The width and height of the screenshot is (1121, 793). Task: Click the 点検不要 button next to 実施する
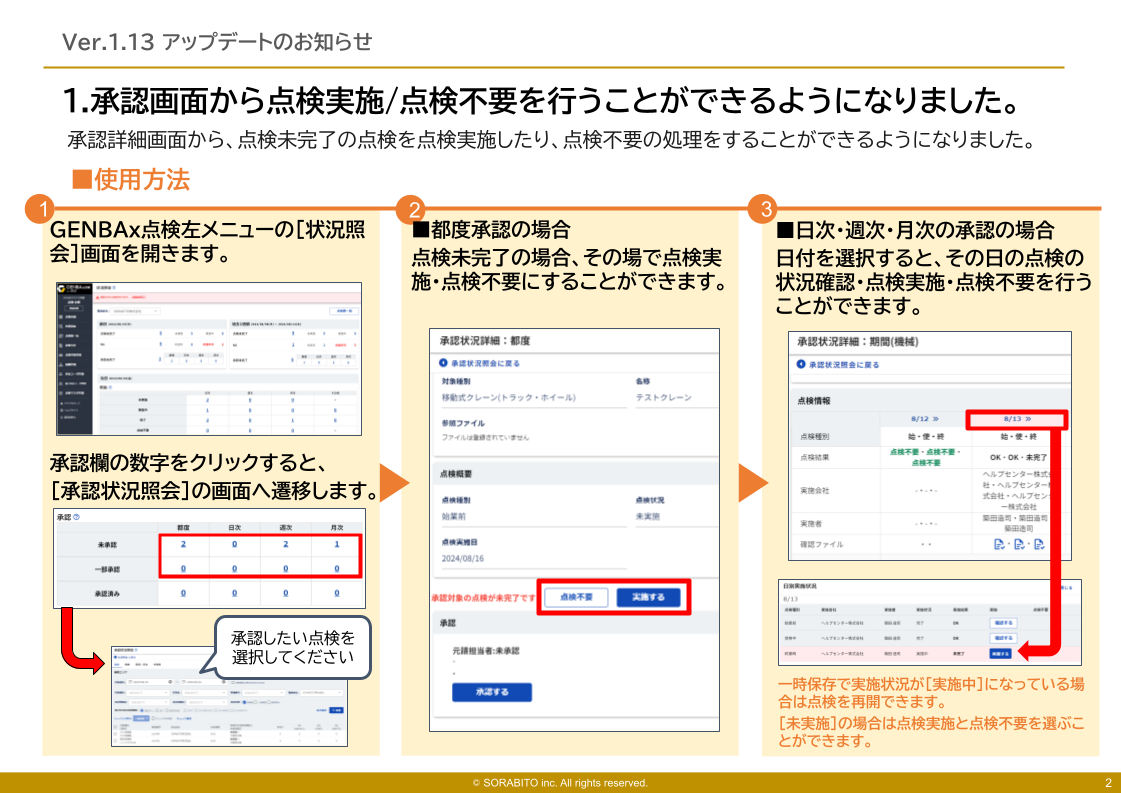[x=577, y=597]
